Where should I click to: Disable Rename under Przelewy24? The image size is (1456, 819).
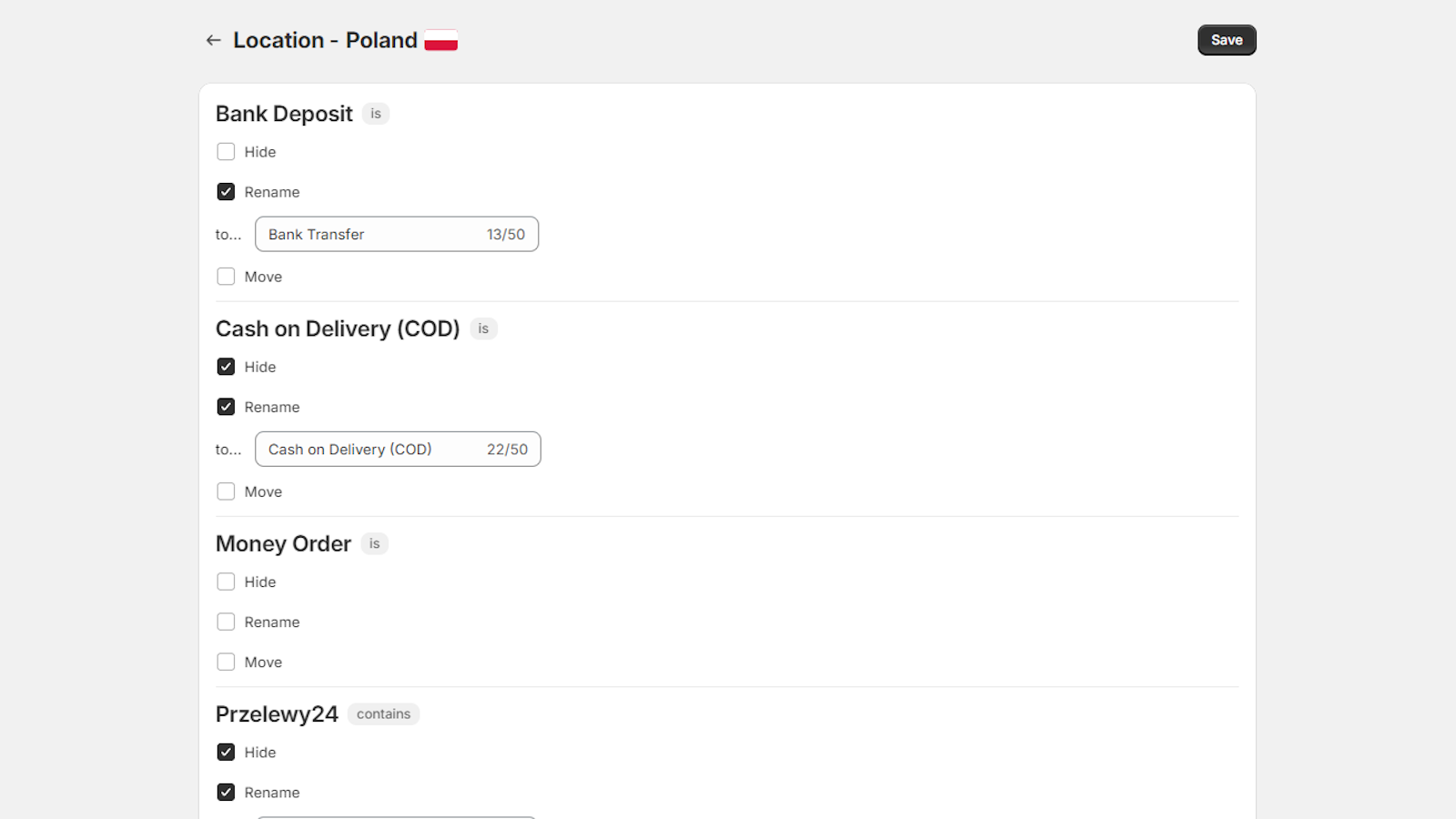(226, 793)
